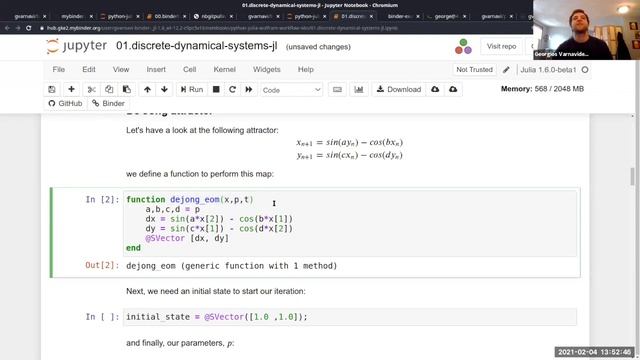Rename notebook title 01.discrete-dynamical-systems-jl
This screenshot has width=640, height=360.
[x=196, y=46]
